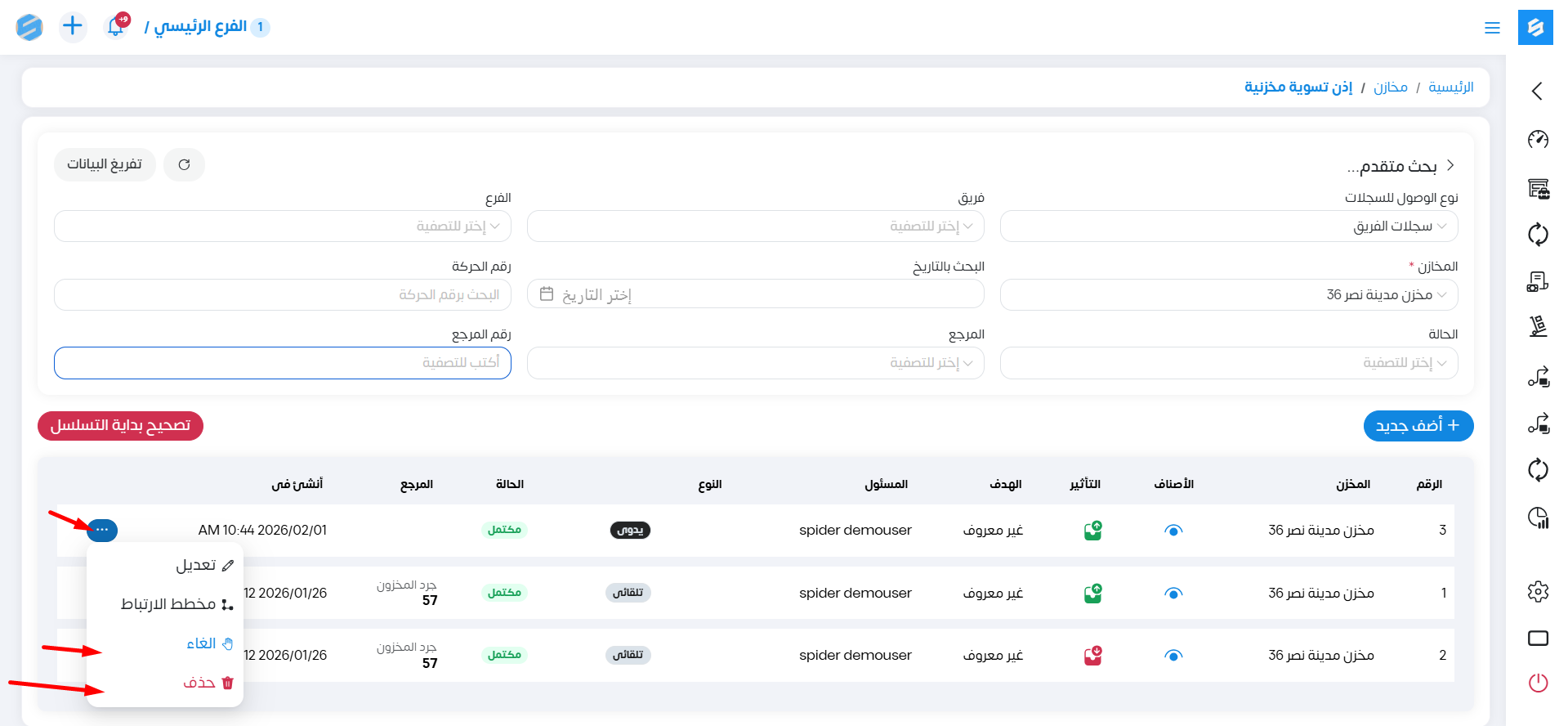Click the settings gear icon in sidebar
This screenshot has height=726, width=1568.
(x=1538, y=591)
